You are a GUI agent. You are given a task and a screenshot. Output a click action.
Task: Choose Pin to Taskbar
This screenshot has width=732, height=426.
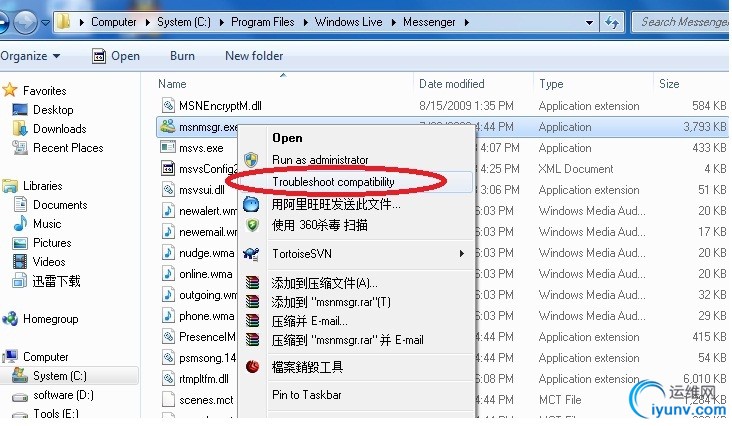[x=307, y=395]
